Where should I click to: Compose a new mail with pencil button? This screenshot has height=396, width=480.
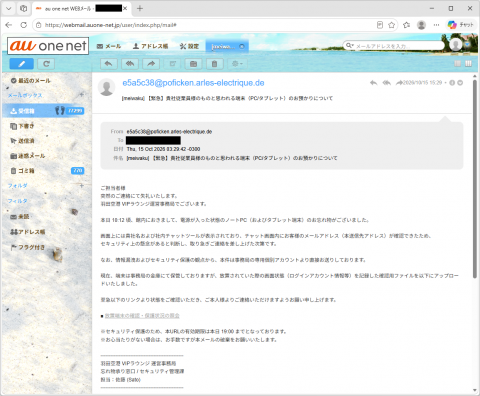coord(21,64)
